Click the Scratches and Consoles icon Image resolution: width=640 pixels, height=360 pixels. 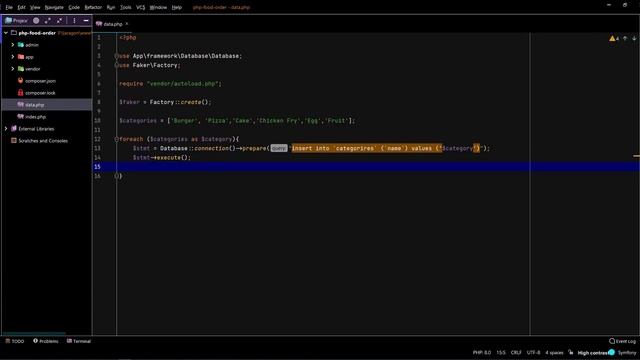[14, 140]
